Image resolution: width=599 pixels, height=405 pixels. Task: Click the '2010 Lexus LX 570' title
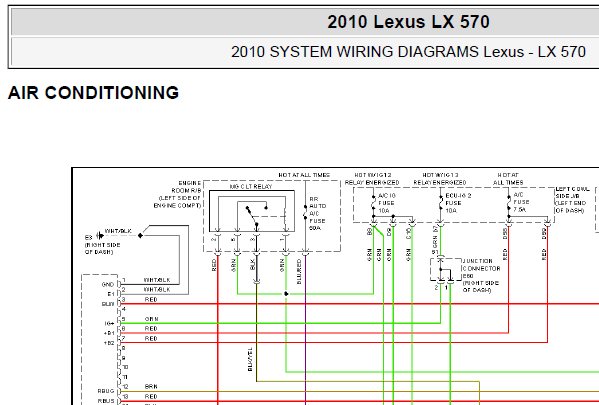pos(408,22)
